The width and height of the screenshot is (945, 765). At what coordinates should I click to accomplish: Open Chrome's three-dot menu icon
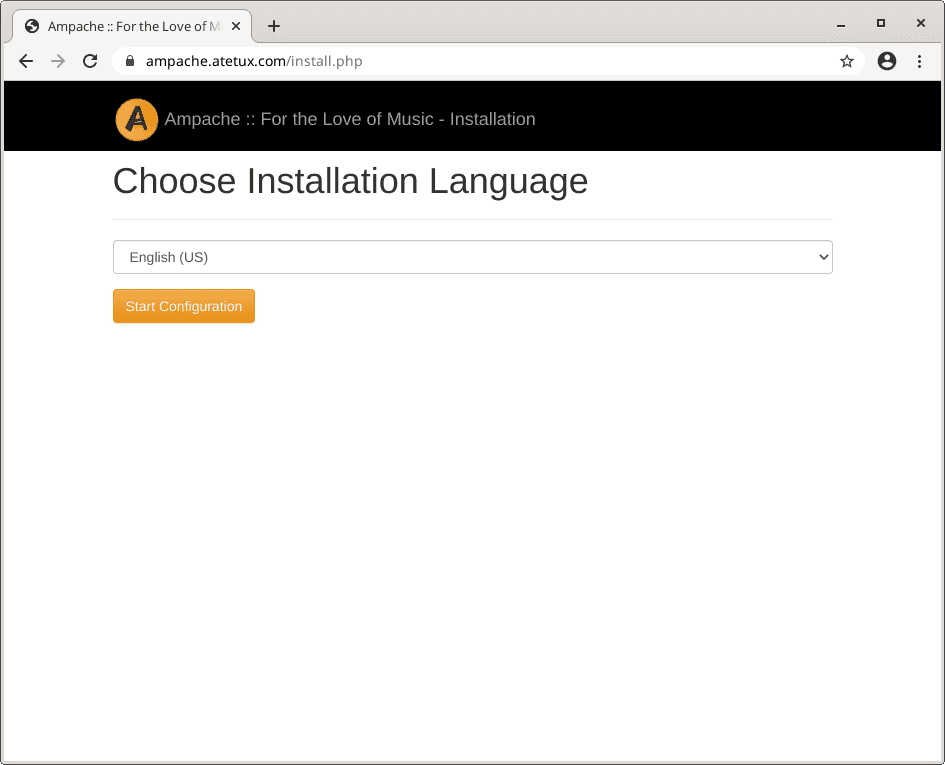tap(920, 61)
